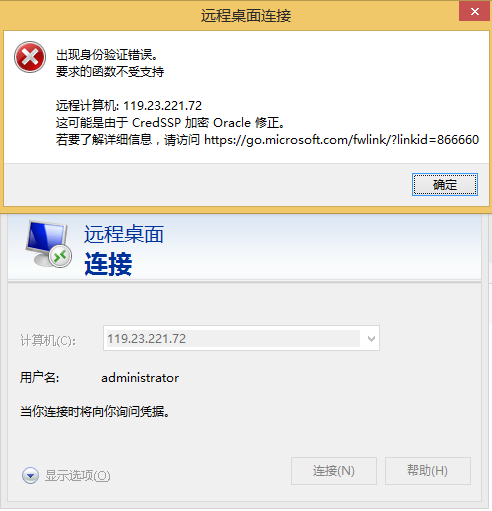
Task: Open help via 帮助(H) button
Action: [x=428, y=471]
